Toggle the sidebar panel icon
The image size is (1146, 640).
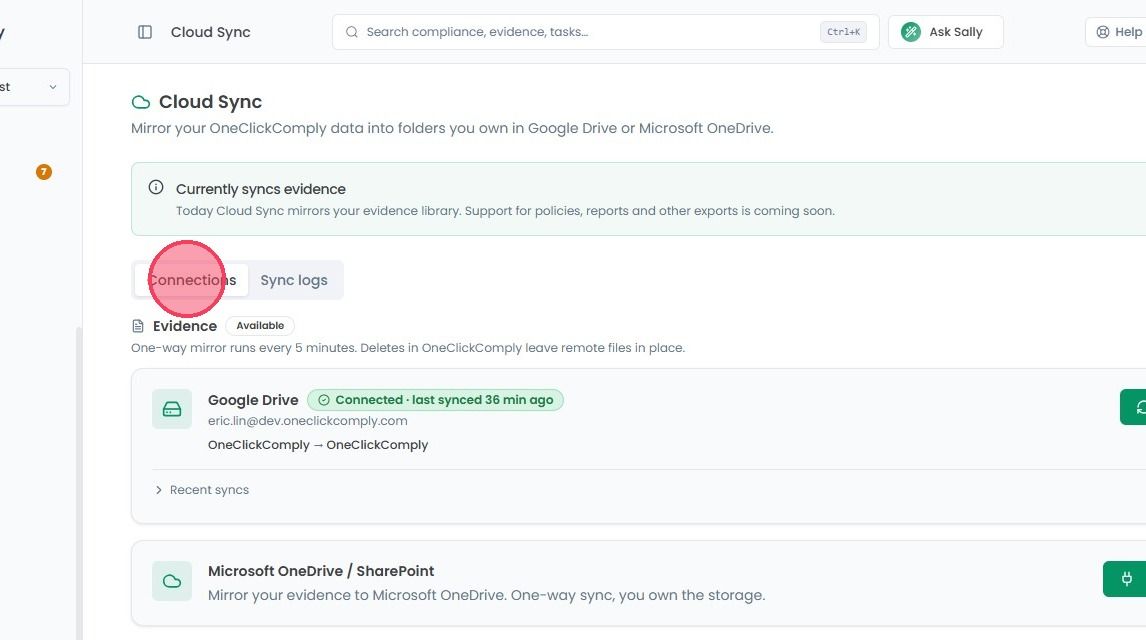(x=145, y=32)
